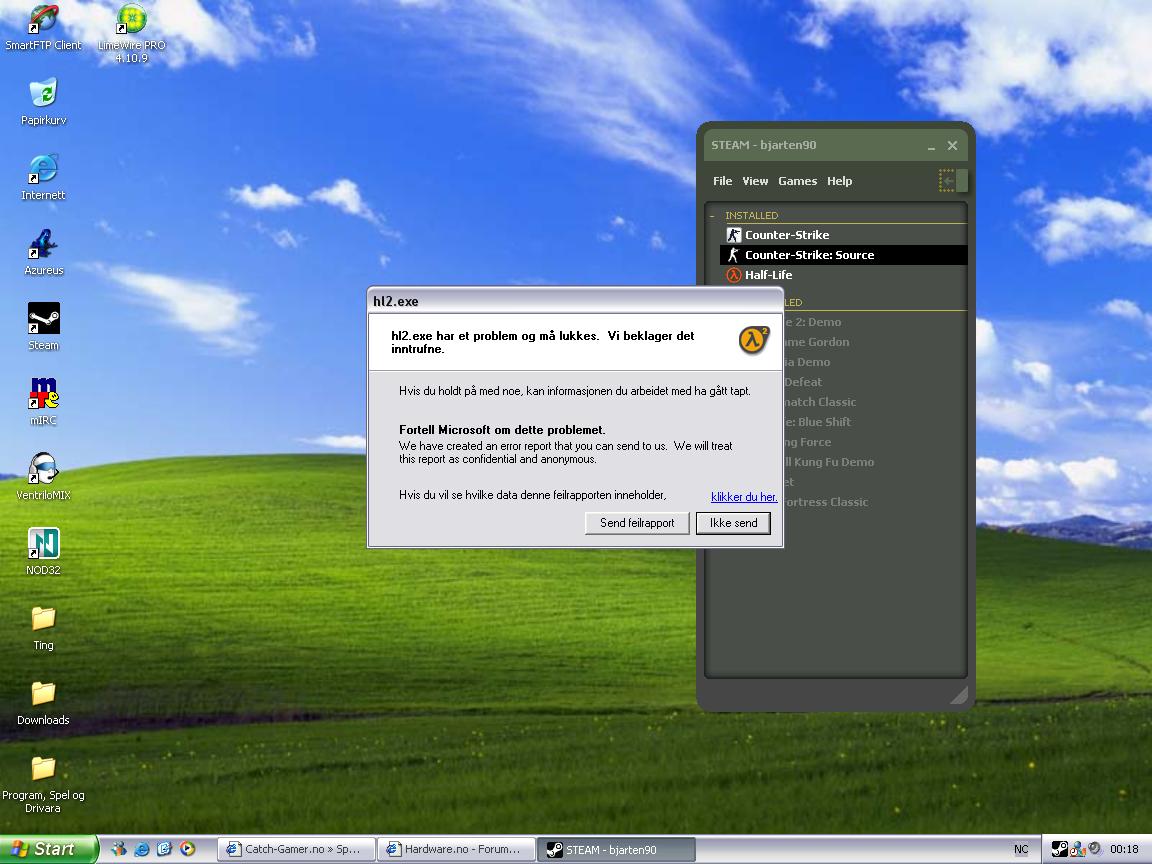Open the SmartFTP Client desktop shortcut

[43, 28]
